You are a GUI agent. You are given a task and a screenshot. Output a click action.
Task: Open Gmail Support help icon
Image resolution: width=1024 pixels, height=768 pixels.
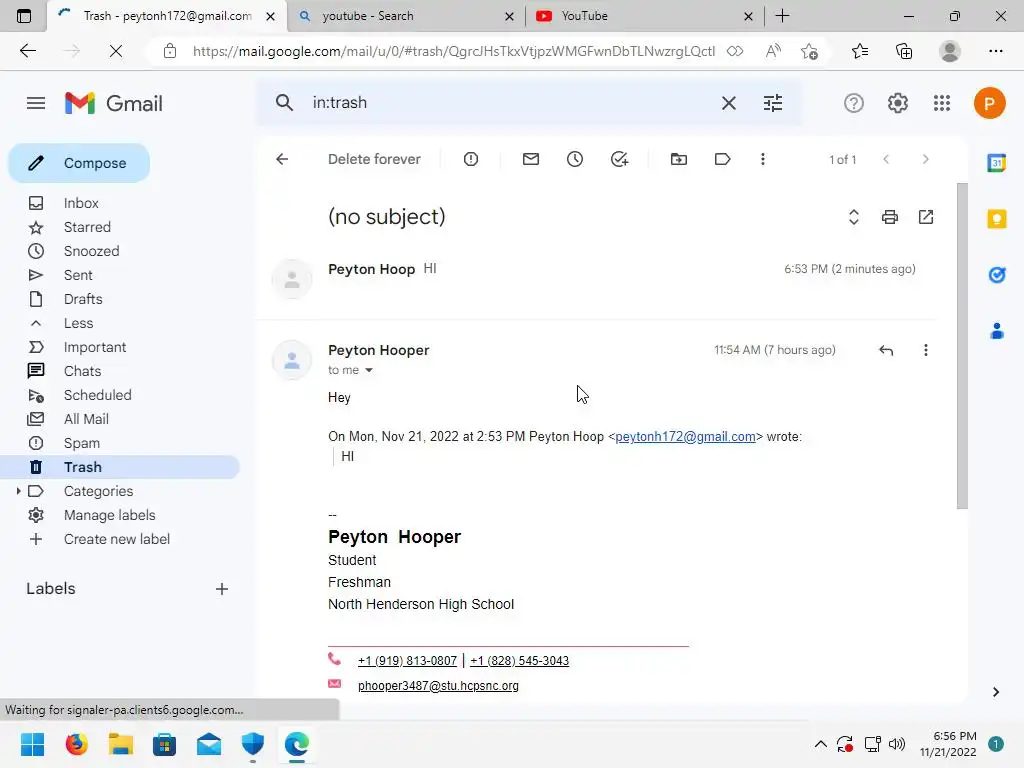[854, 103]
